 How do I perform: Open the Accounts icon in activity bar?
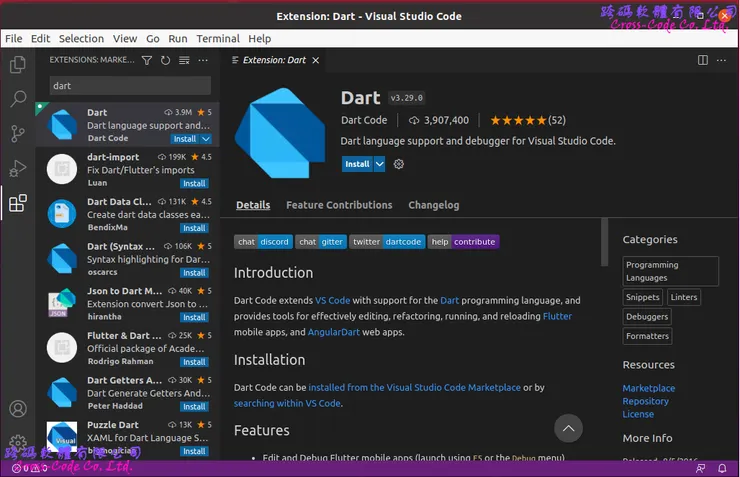(x=17, y=409)
